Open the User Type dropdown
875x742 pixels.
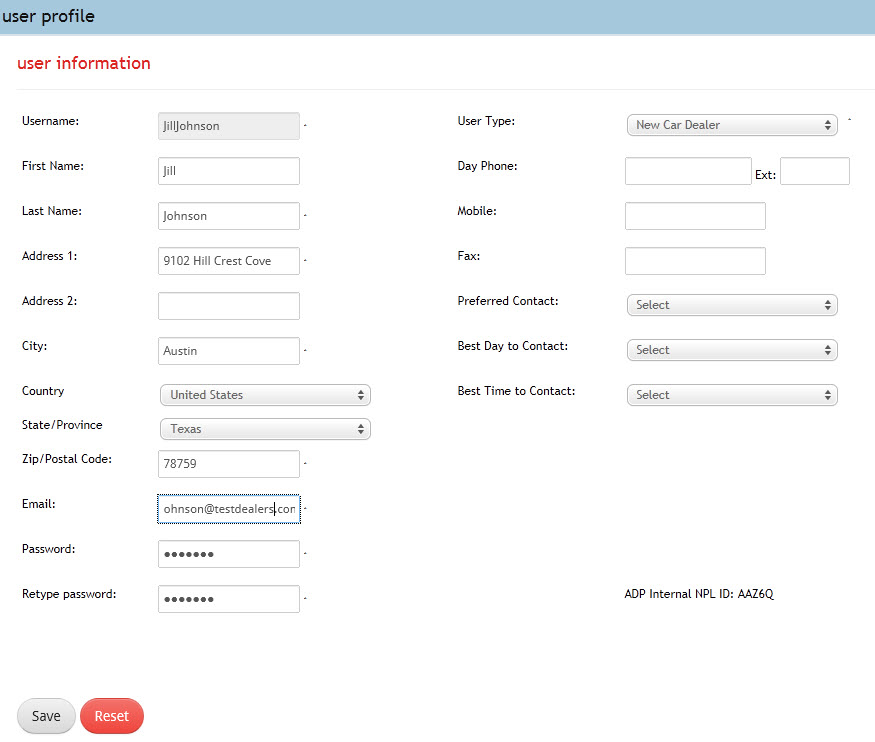tap(731, 125)
